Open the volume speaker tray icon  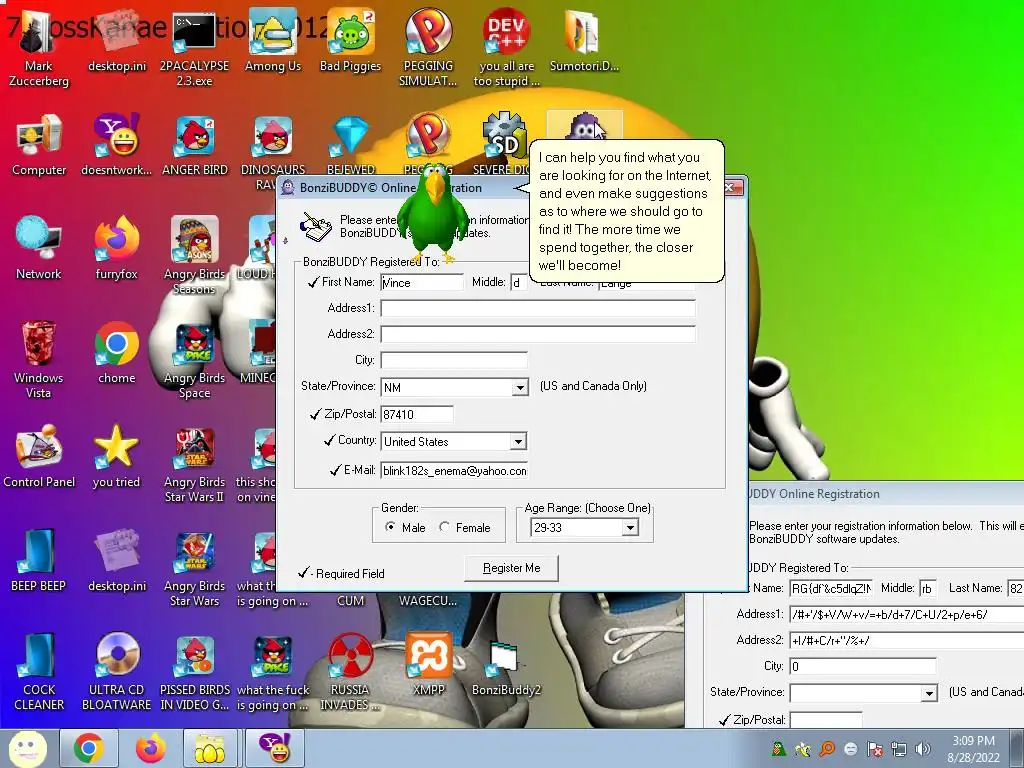tap(923, 749)
